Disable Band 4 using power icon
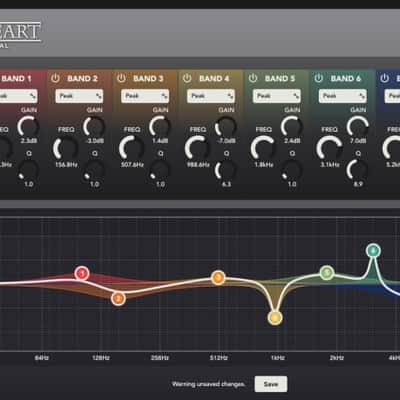This screenshot has height=400, width=400. (x=187, y=78)
